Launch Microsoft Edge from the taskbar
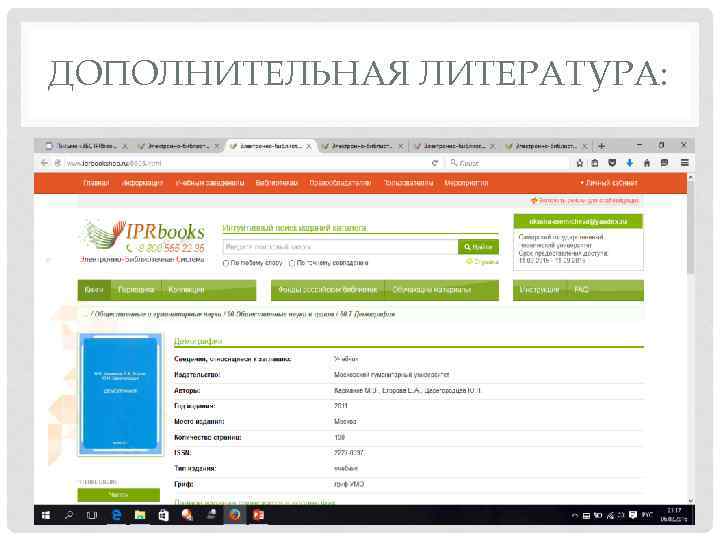This screenshot has height=540, width=720. (x=117, y=515)
